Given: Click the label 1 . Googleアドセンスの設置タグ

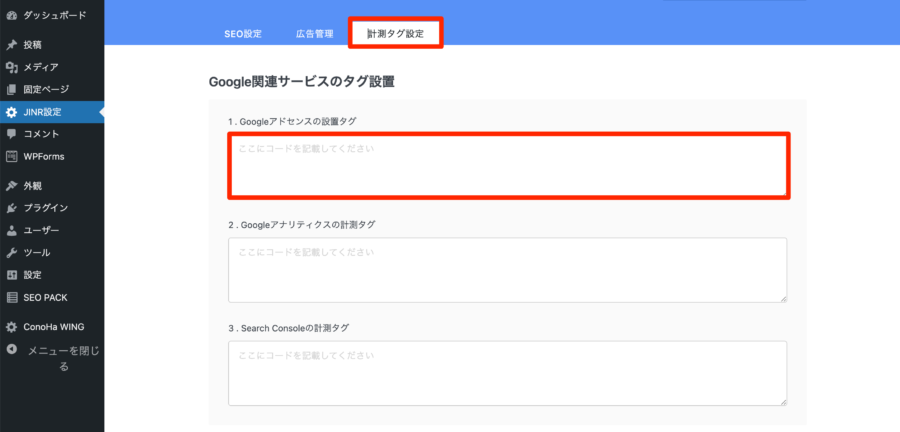Looking at the screenshot, I should point(292,121).
